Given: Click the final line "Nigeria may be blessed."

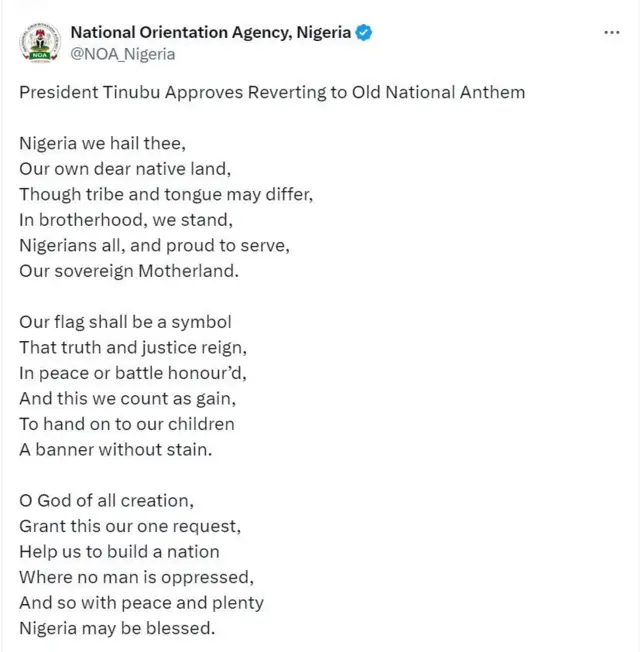Looking at the screenshot, I should click(x=117, y=628).
